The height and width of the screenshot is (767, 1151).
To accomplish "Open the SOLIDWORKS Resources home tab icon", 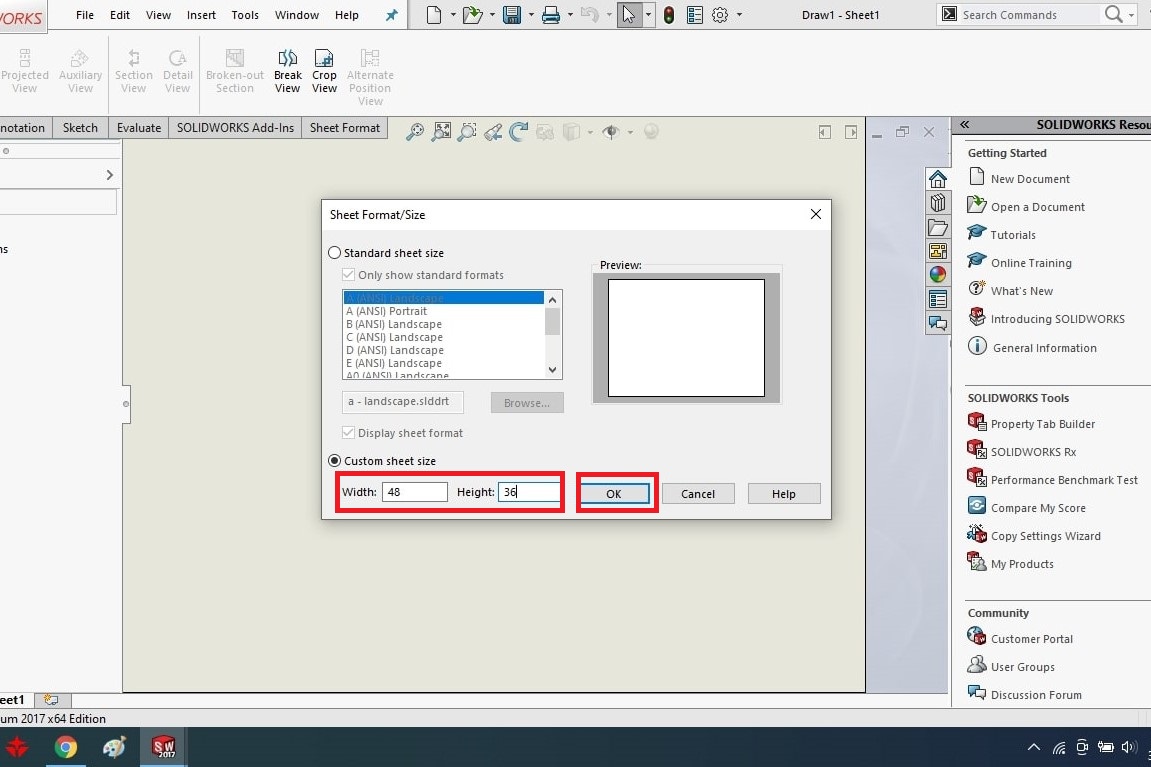I will (937, 179).
